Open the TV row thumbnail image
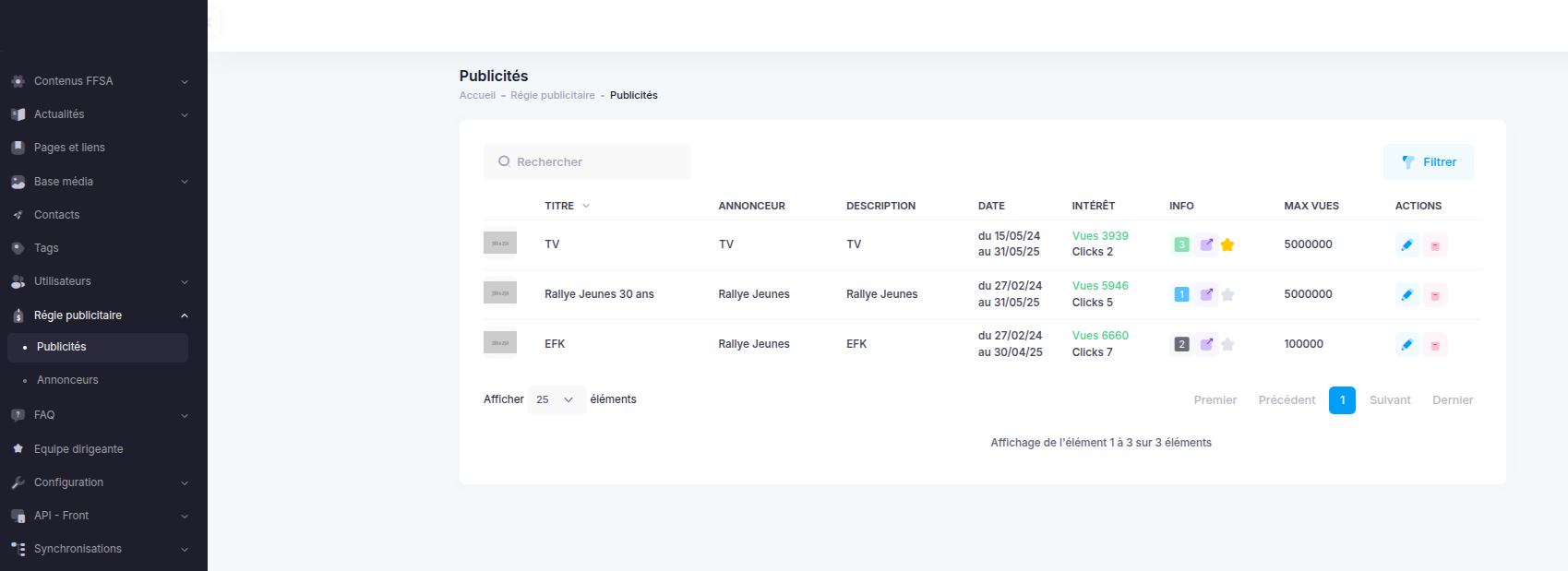 click(x=500, y=244)
